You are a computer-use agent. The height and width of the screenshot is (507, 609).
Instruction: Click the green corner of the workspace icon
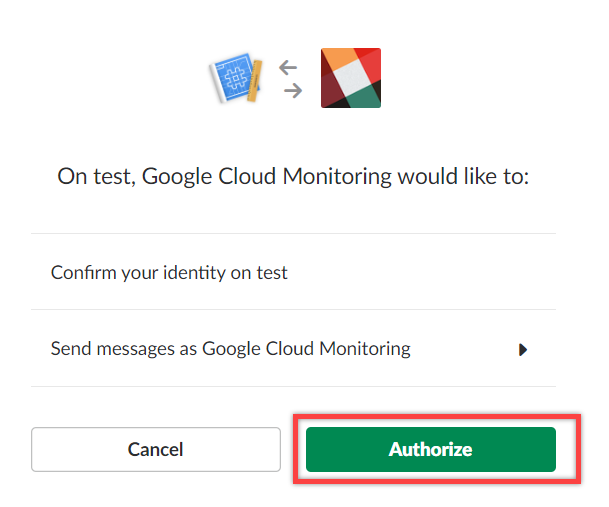coord(362,96)
